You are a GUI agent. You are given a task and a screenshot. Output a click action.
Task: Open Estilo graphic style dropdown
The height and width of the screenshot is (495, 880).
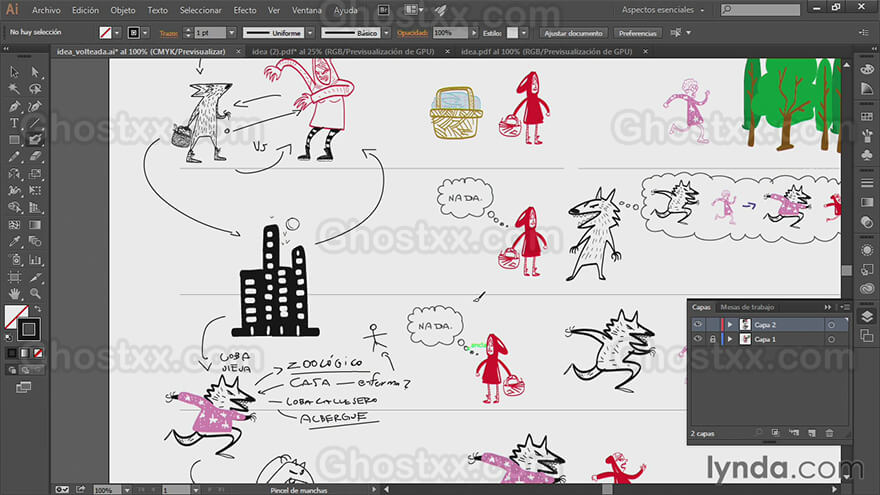click(524, 33)
